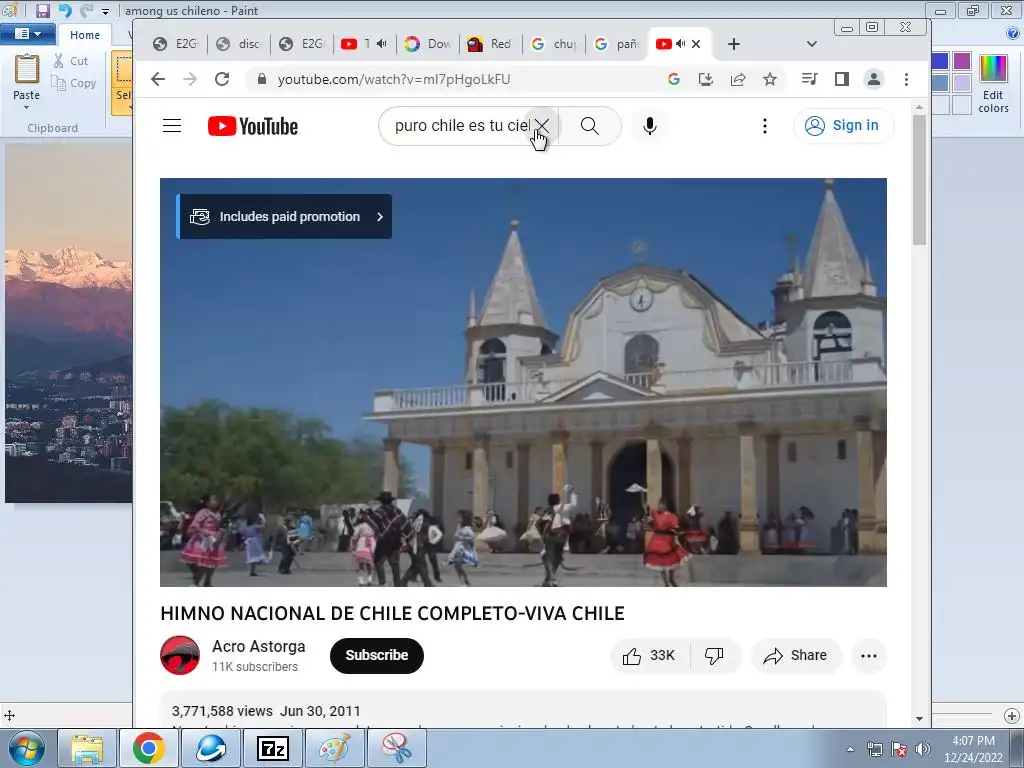Open Chrome from the taskbar
This screenshot has width=1024, height=768.
coord(148,748)
